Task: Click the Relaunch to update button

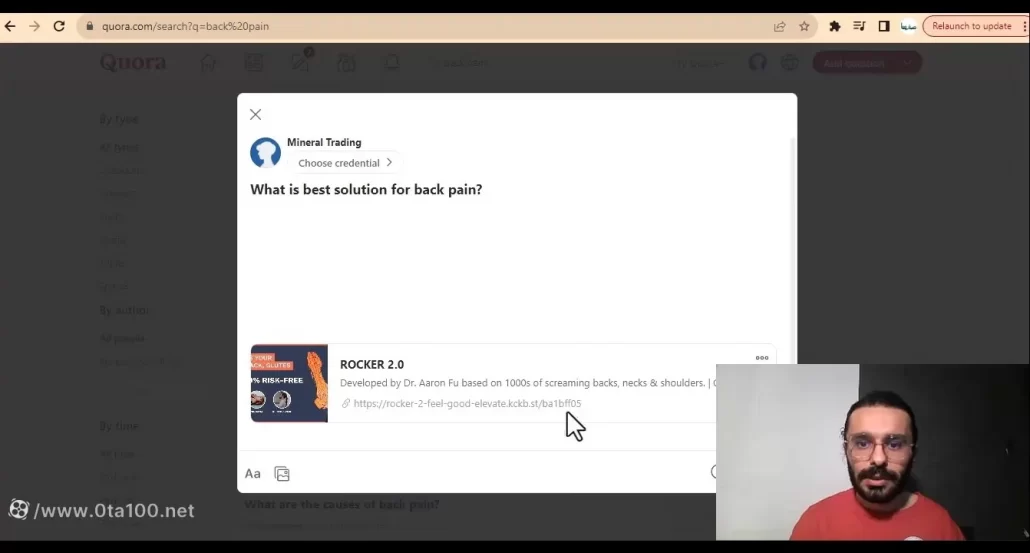Action: (971, 26)
